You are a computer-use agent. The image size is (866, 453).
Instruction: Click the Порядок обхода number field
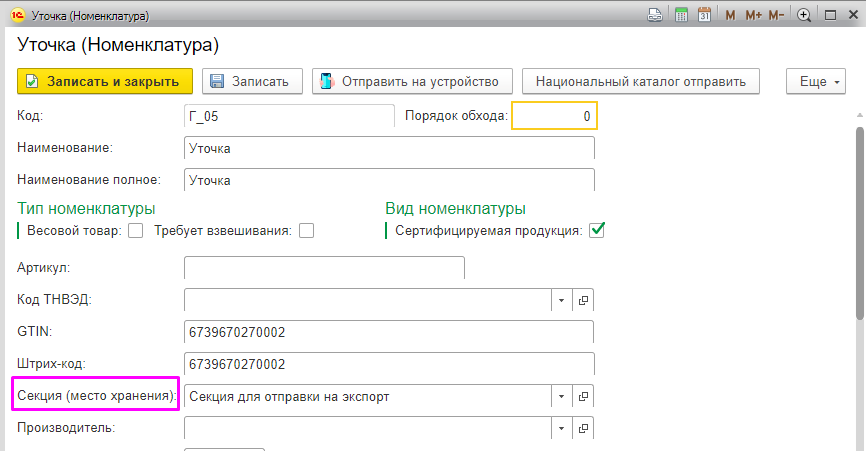(555, 116)
